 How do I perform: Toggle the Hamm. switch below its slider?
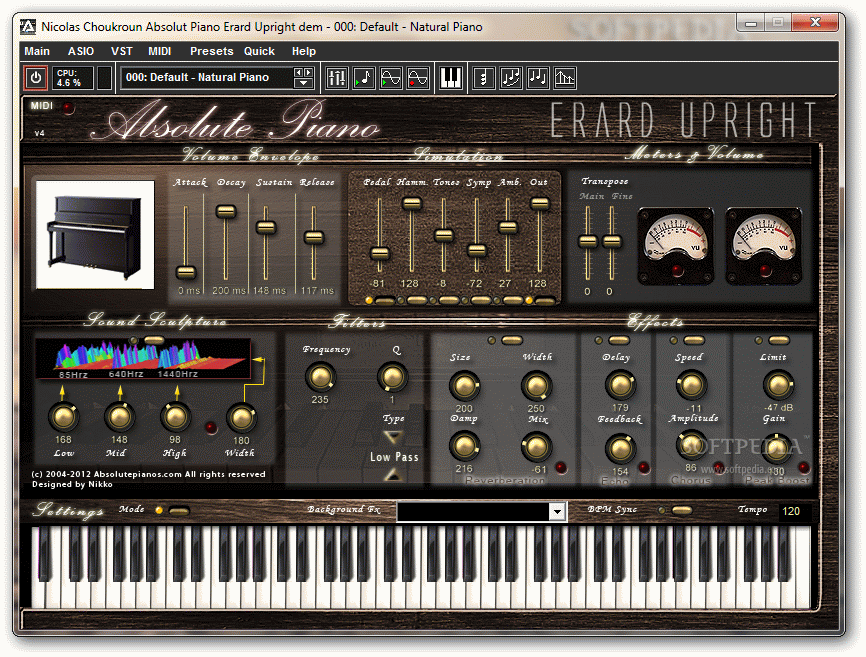(416, 301)
